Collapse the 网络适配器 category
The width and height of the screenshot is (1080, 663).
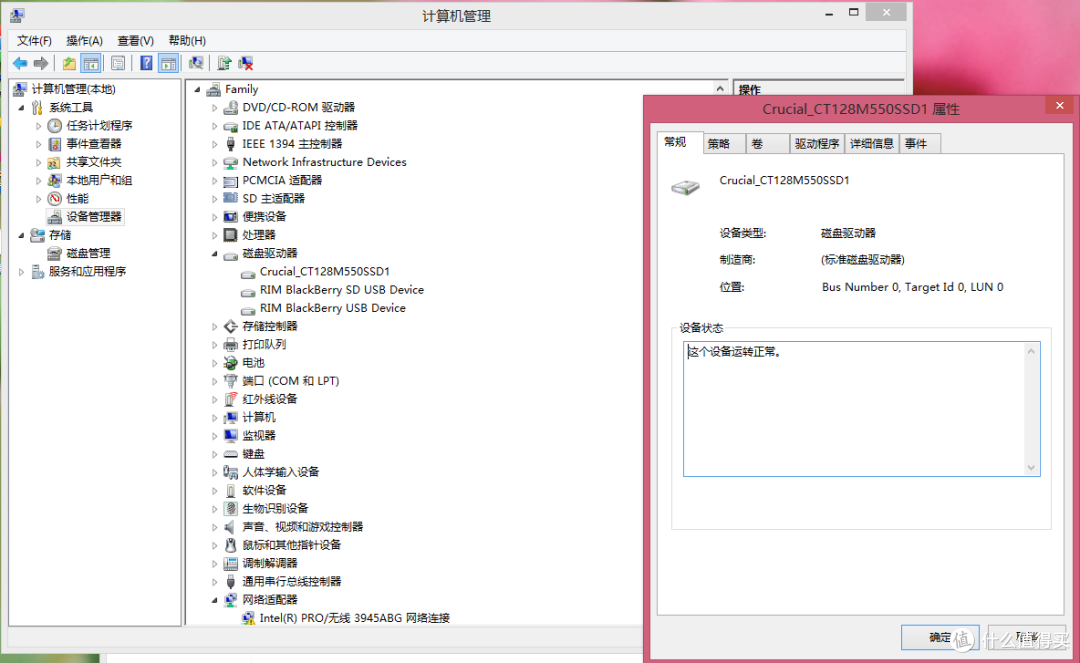point(214,600)
